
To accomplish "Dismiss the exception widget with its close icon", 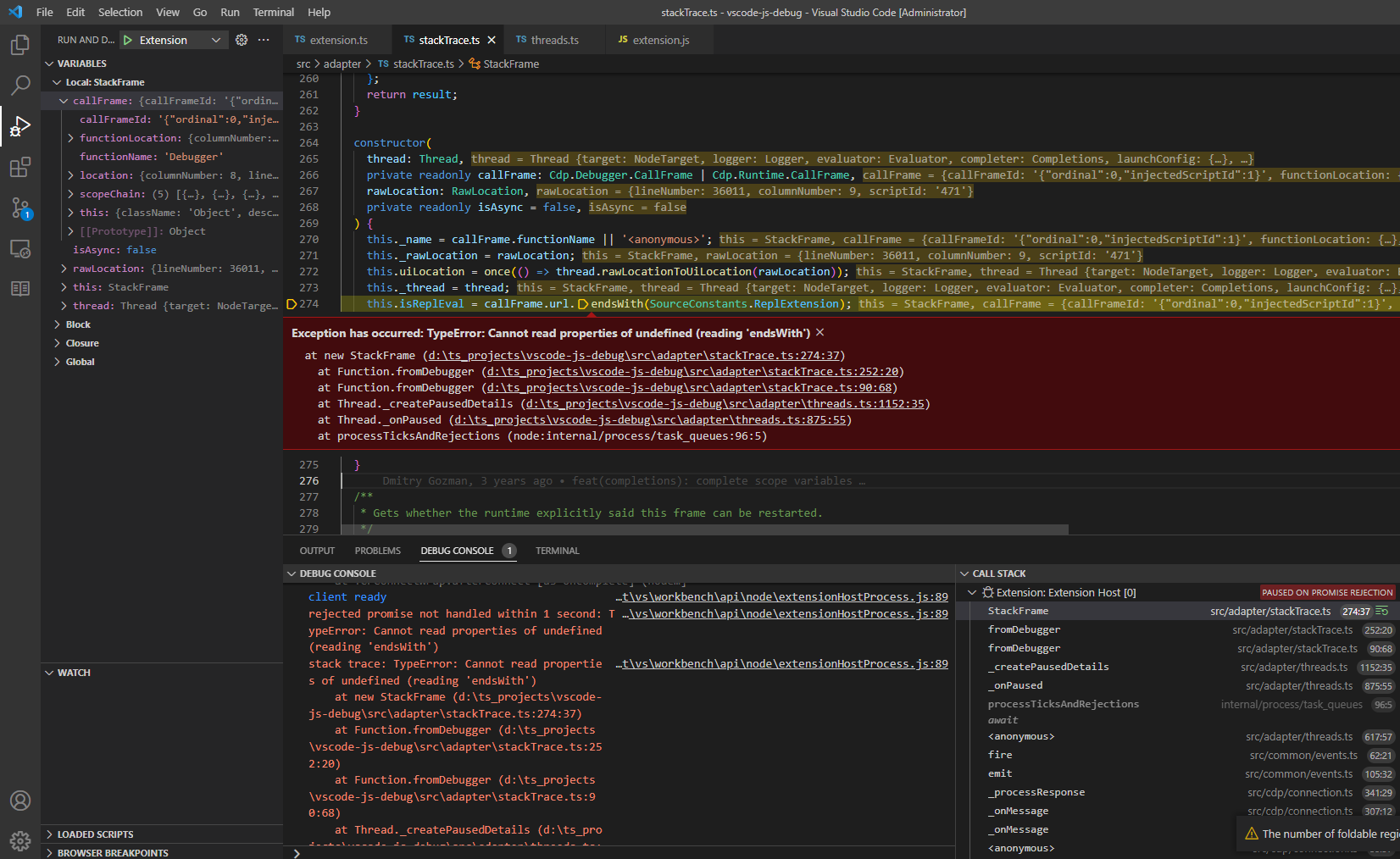I will click(819, 333).
